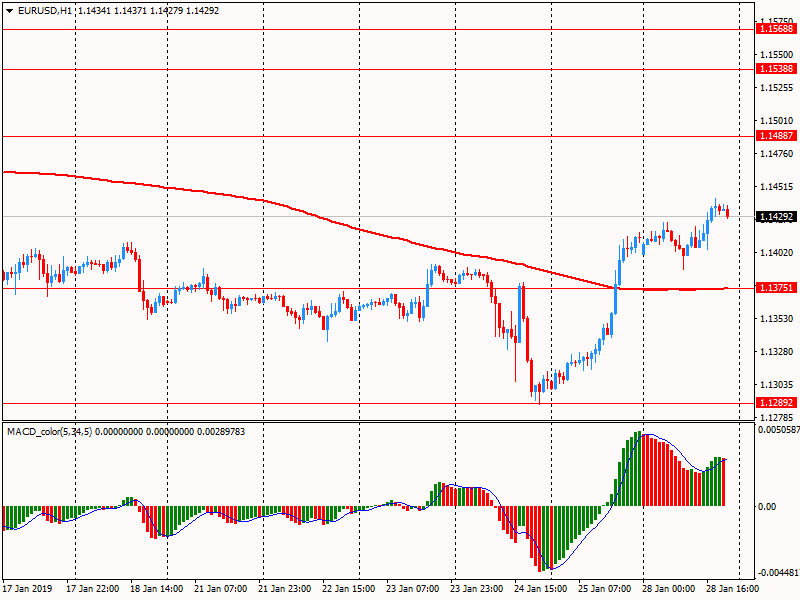This screenshot has width=800, height=600.
Task: Click the 1.15010 price scale value
Action: tap(777, 121)
